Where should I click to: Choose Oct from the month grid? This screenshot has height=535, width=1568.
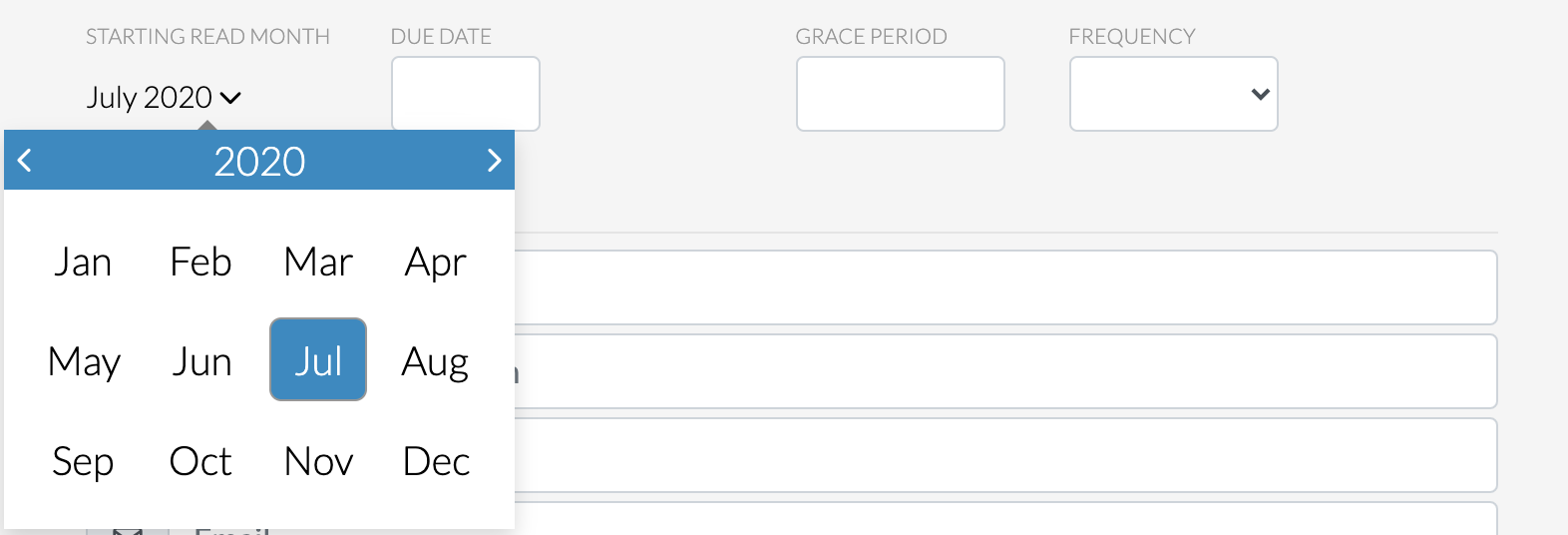coord(200,460)
